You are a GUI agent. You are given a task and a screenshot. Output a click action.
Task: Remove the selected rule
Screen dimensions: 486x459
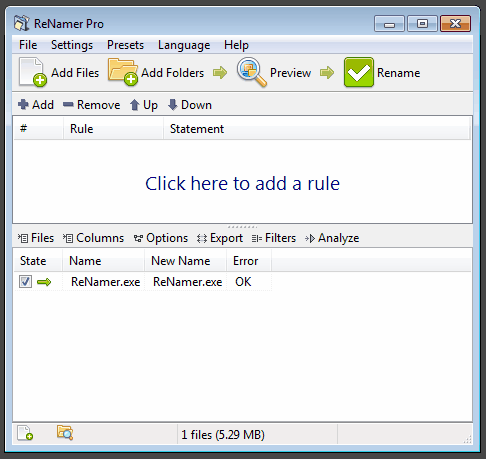click(92, 105)
